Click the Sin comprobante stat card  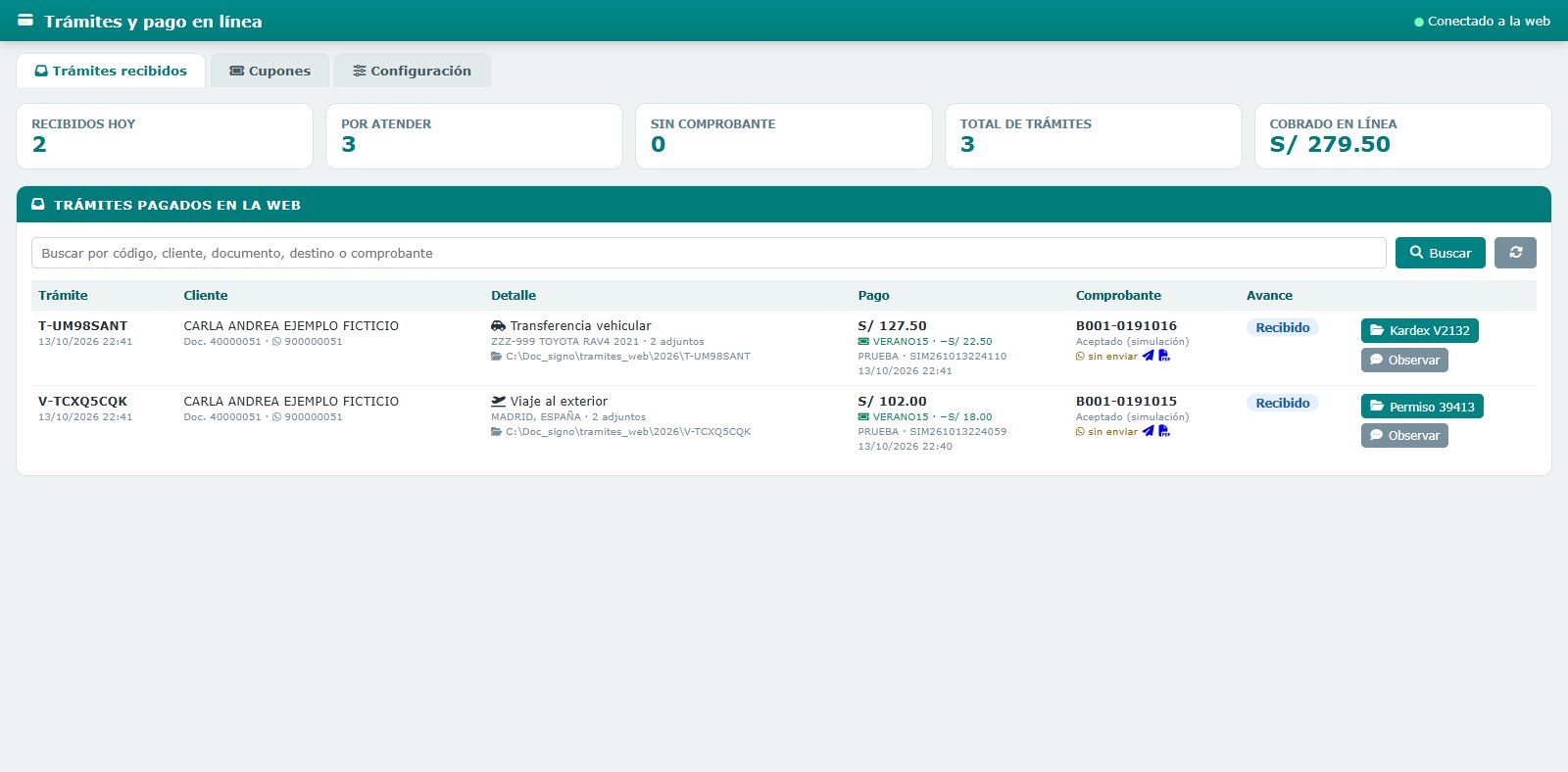pyautogui.click(x=784, y=136)
